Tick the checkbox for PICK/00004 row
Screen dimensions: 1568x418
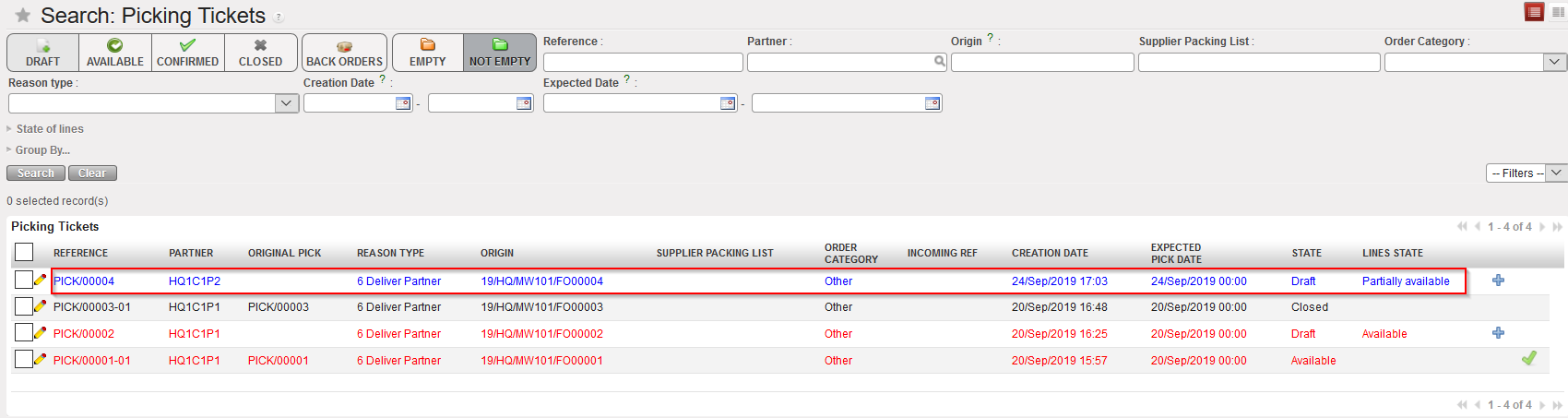pos(24,280)
